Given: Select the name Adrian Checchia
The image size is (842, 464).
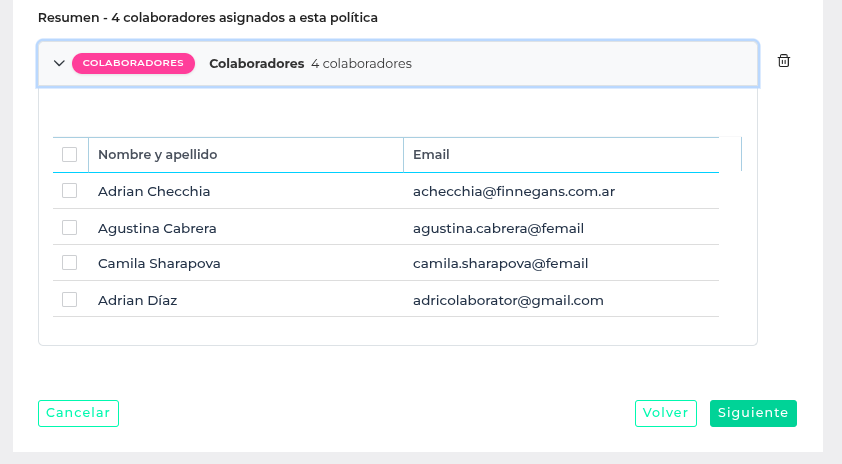Looking at the screenshot, I should point(154,191).
